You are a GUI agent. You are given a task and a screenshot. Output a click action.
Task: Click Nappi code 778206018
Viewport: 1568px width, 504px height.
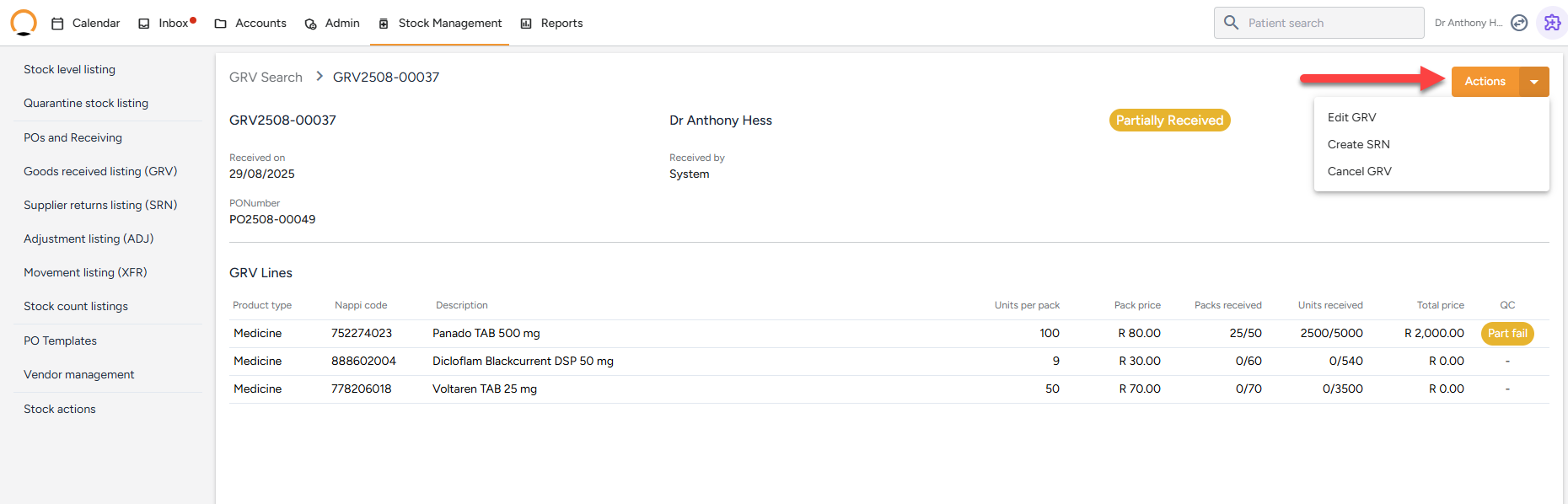[x=362, y=389]
